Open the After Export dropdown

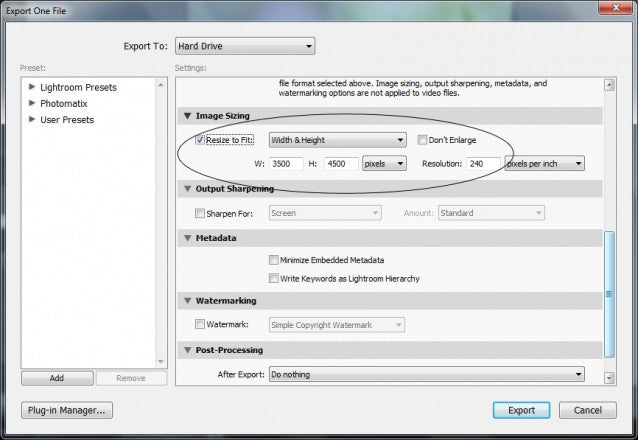pyautogui.click(x=426, y=374)
